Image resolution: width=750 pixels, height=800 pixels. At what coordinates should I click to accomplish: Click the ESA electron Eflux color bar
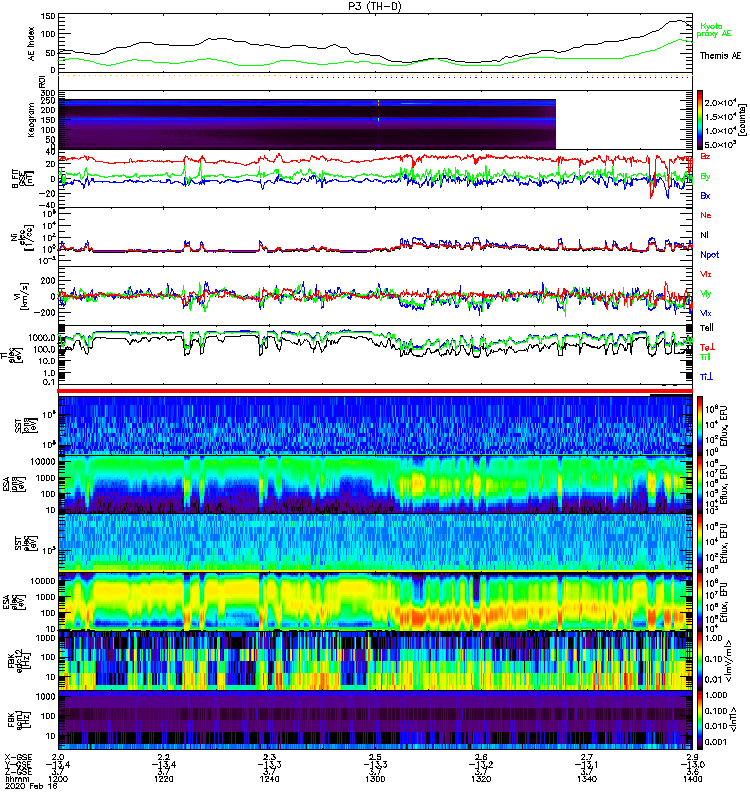(700, 602)
